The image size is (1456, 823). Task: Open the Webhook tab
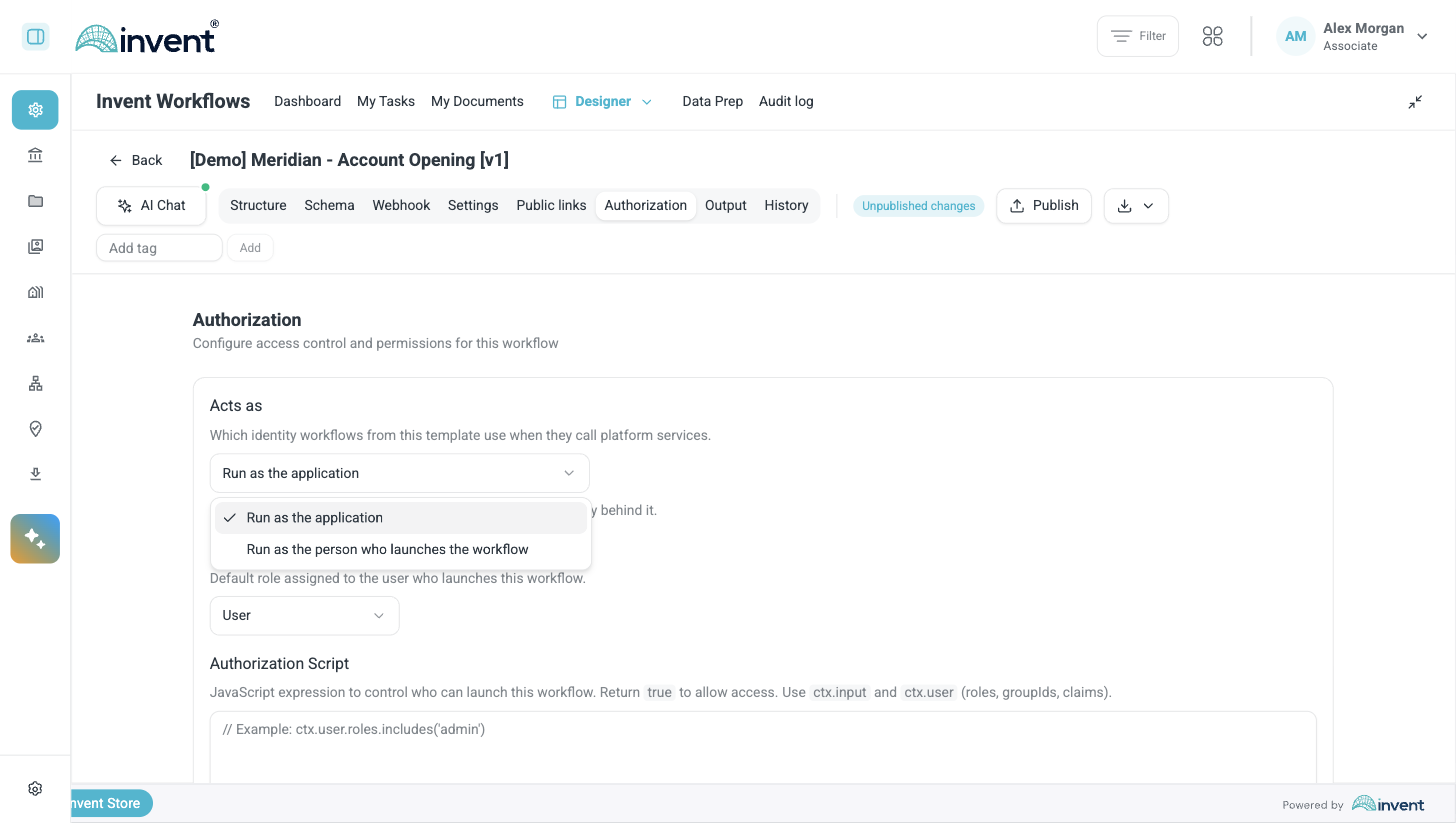point(401,205)
